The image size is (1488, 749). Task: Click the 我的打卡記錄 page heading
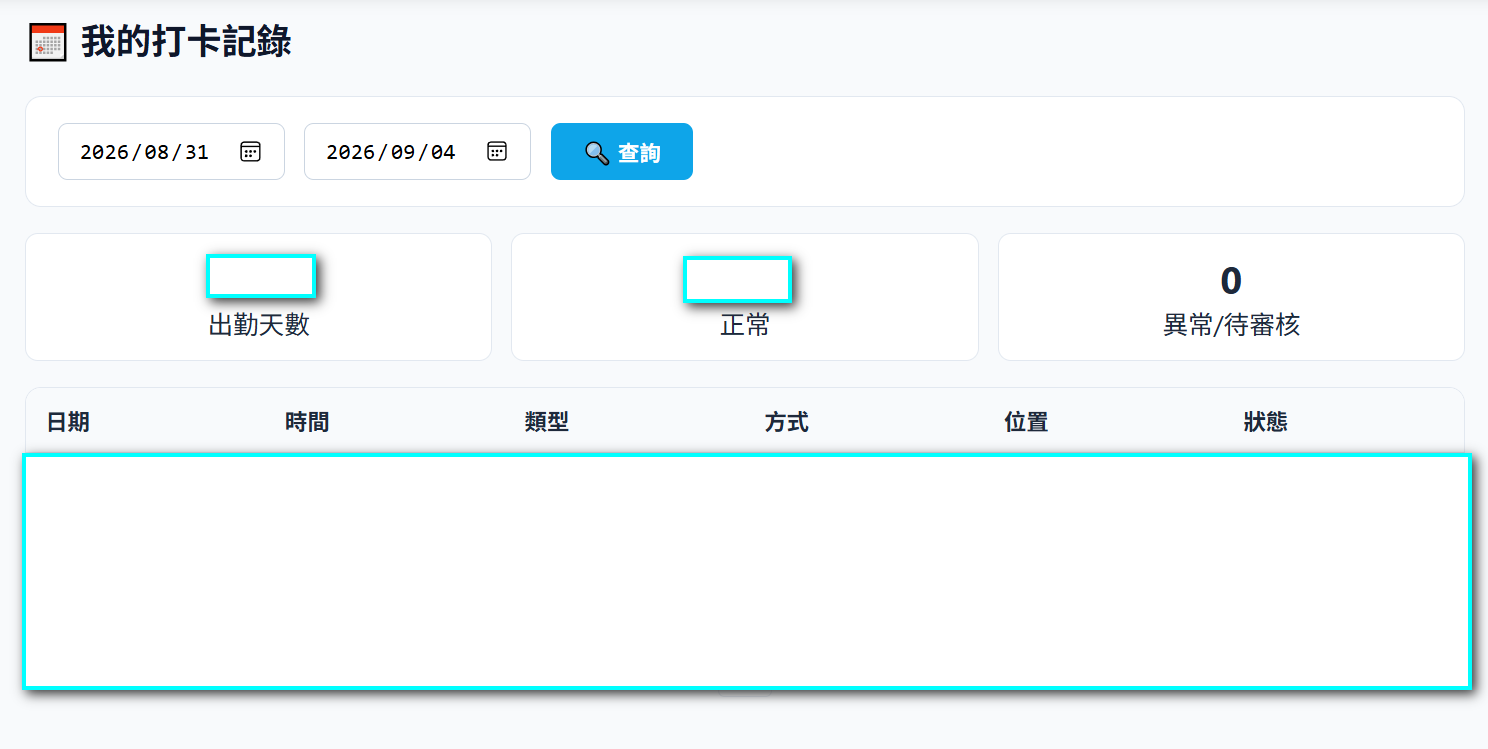point(186,43)
